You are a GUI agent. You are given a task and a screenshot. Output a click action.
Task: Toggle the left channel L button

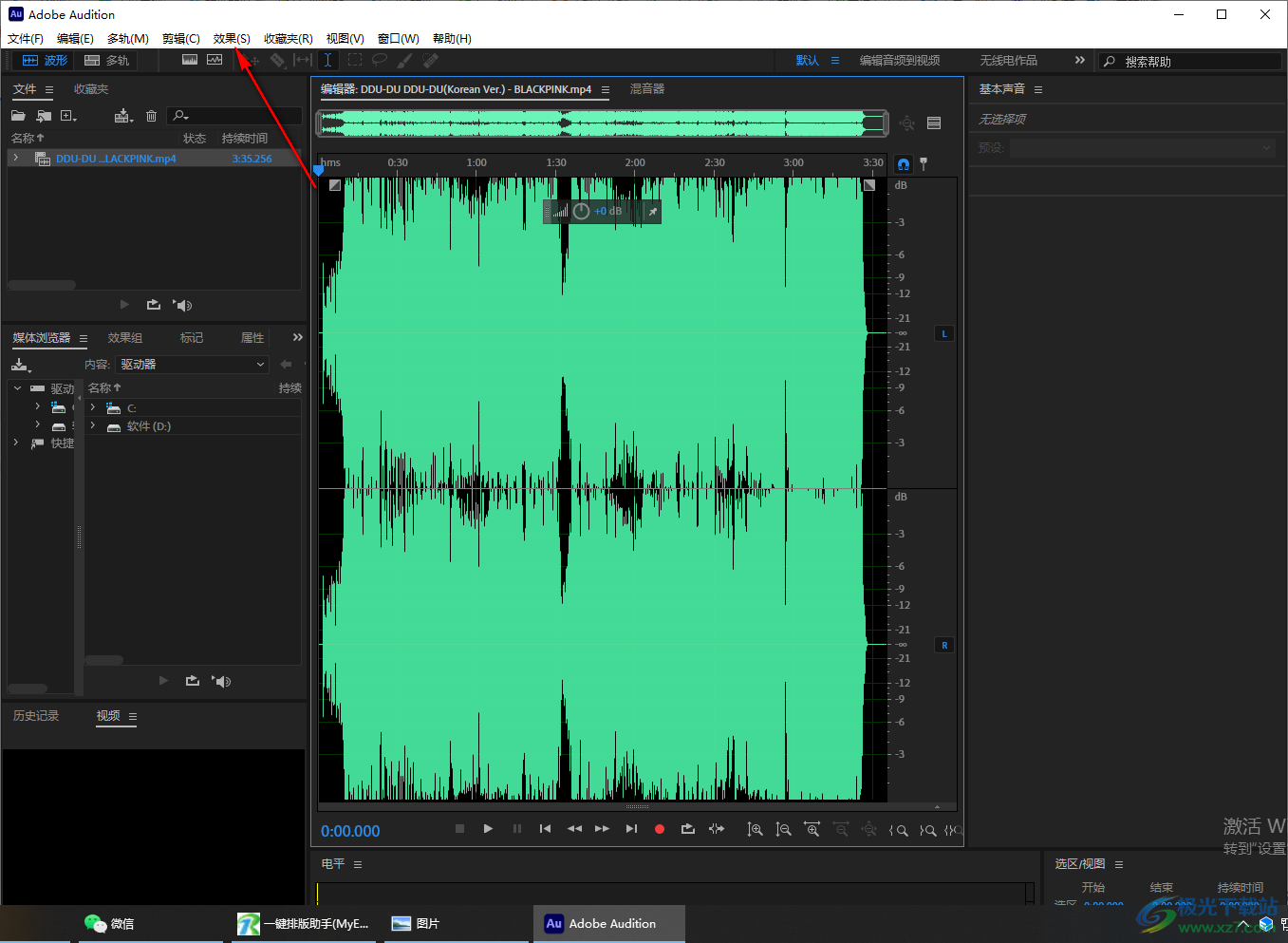[944, 333]
